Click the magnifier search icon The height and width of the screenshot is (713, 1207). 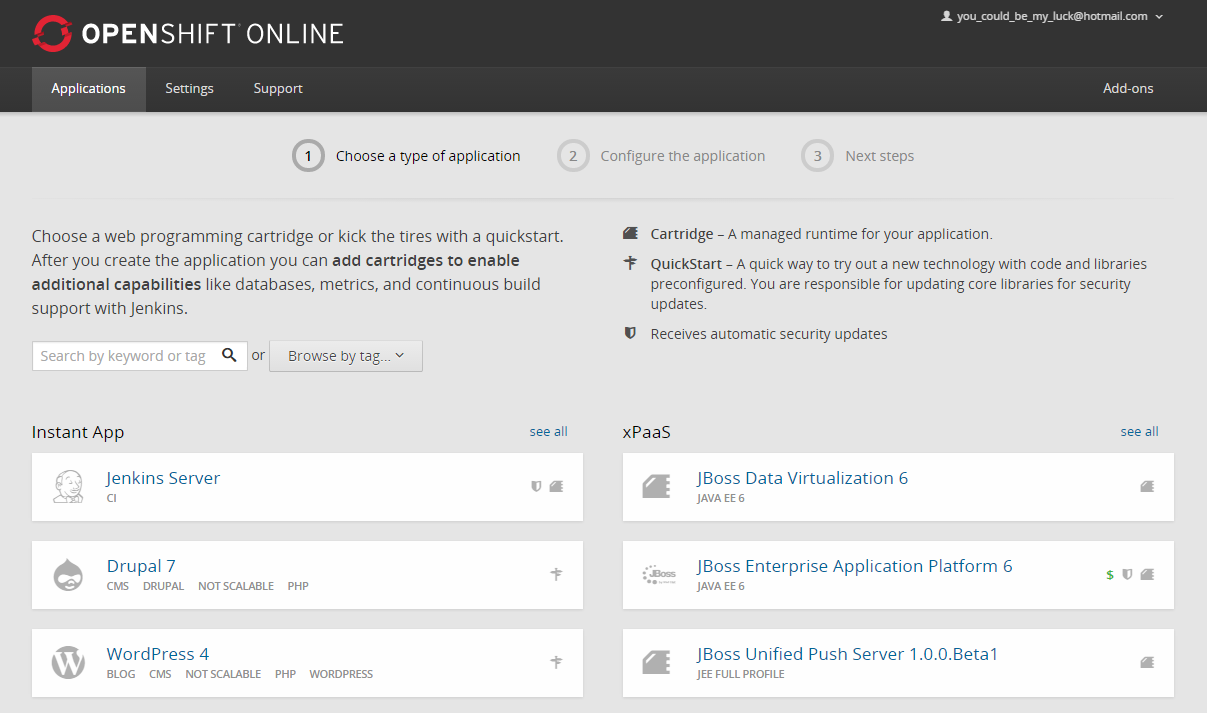(x=229, y=355)
